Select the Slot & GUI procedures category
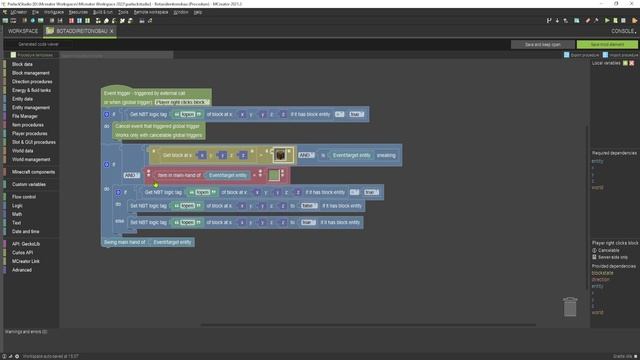Image resolution: width=640 pixels, height=360 pixels. [33, 142]
